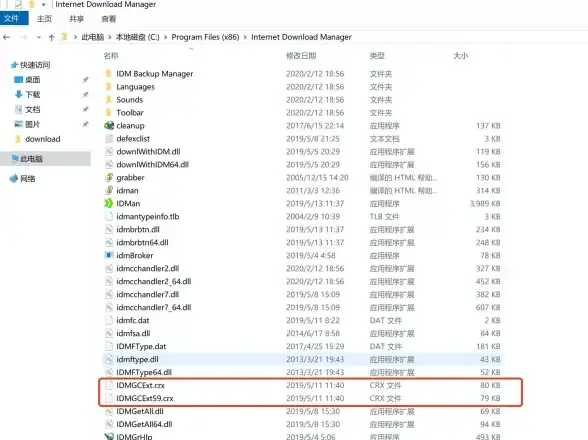Select the IDM Backup Manager folder icon
The image size is (588, 440).
109,74
